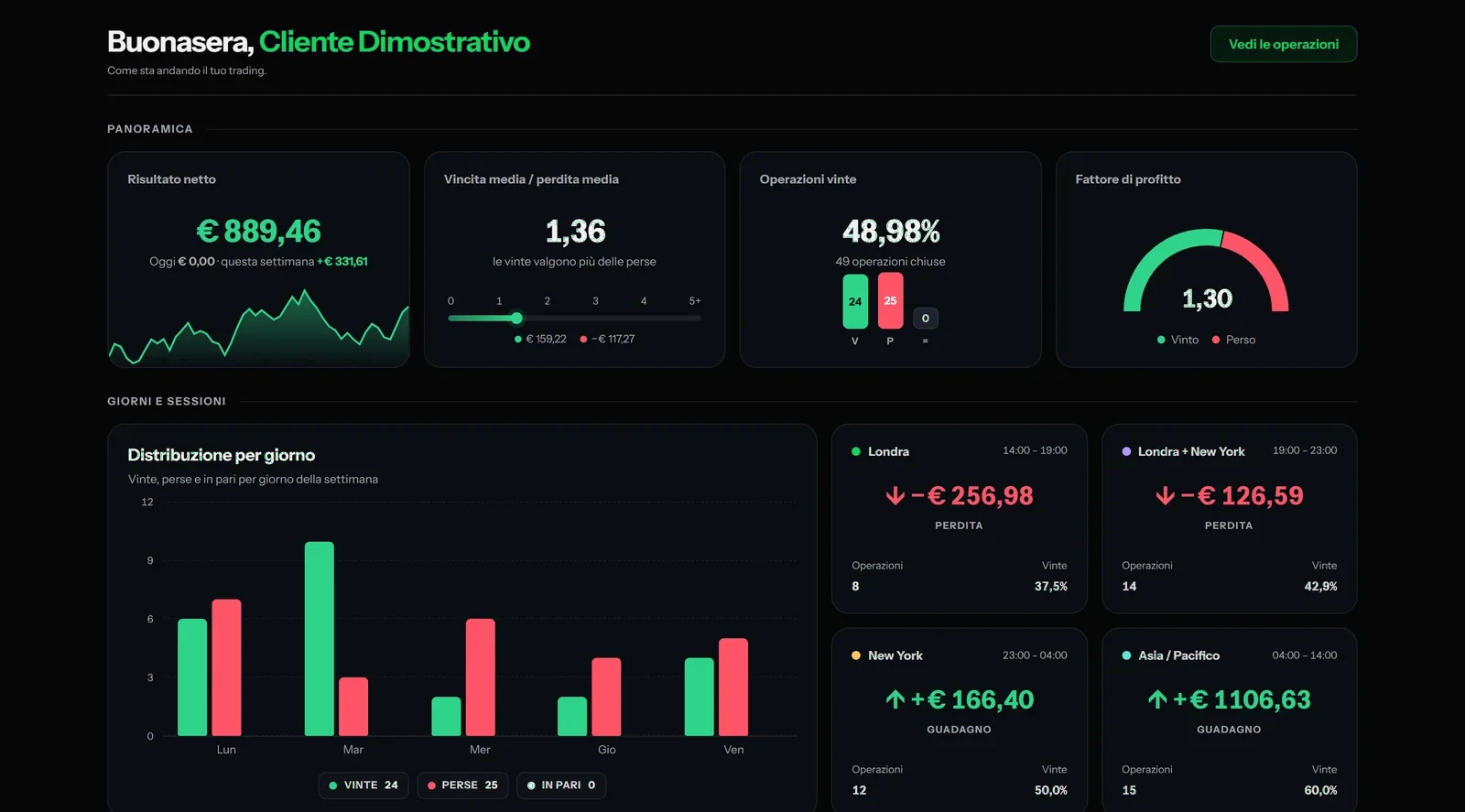Click the green dot beside Londra
Viewport: 1465px width, 812px height.
click(856, 451)
